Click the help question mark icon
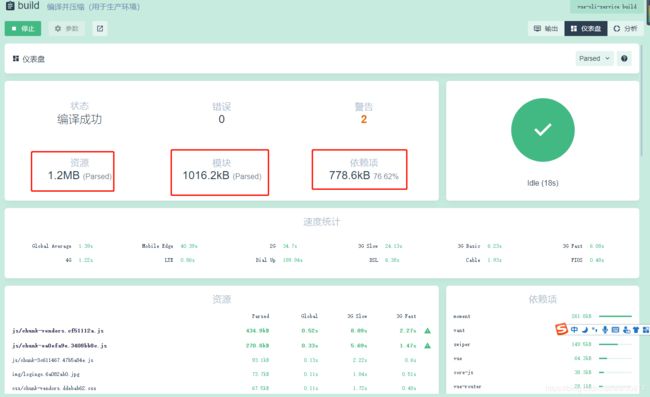Screen dimensions: 650x397 pyautogui.click(x=624, y=58)
